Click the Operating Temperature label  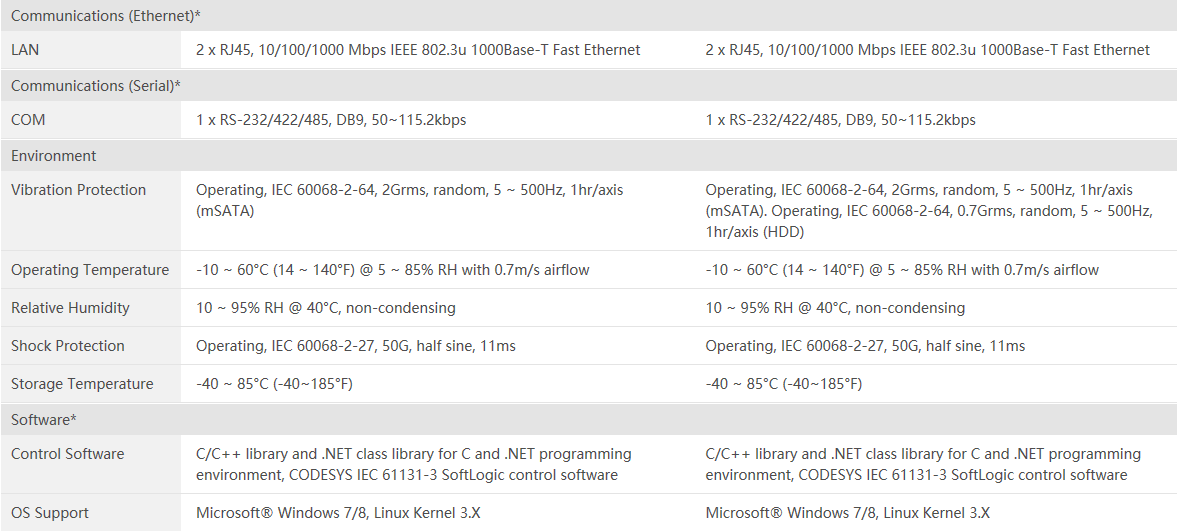(89, 270)
